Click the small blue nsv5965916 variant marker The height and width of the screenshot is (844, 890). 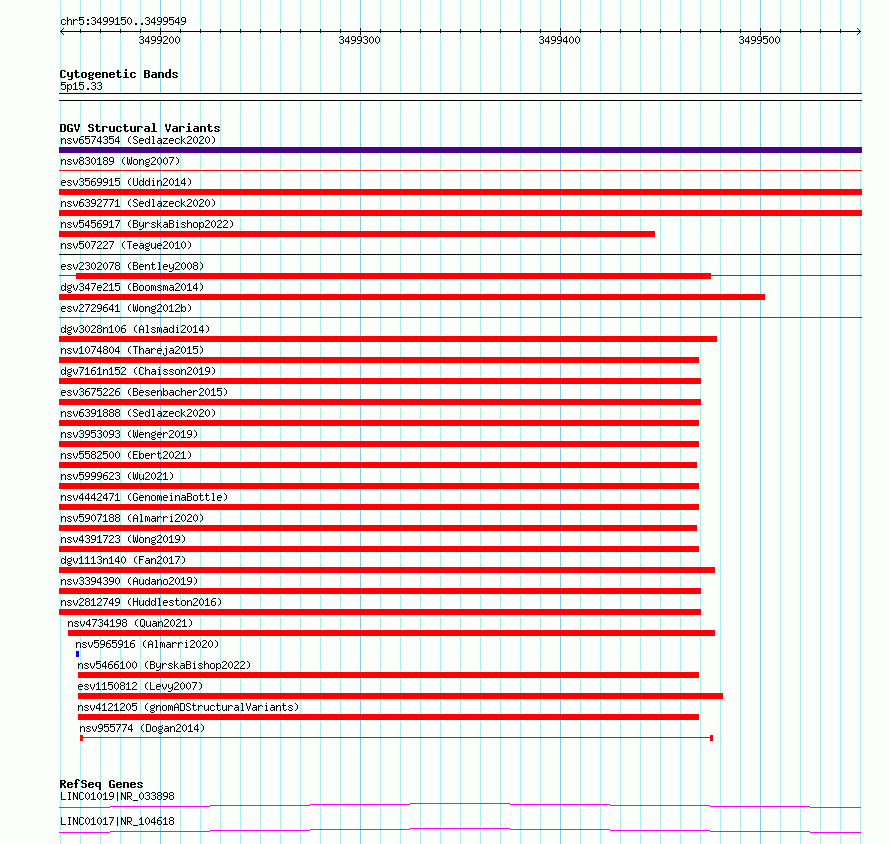tap(77, 654)
